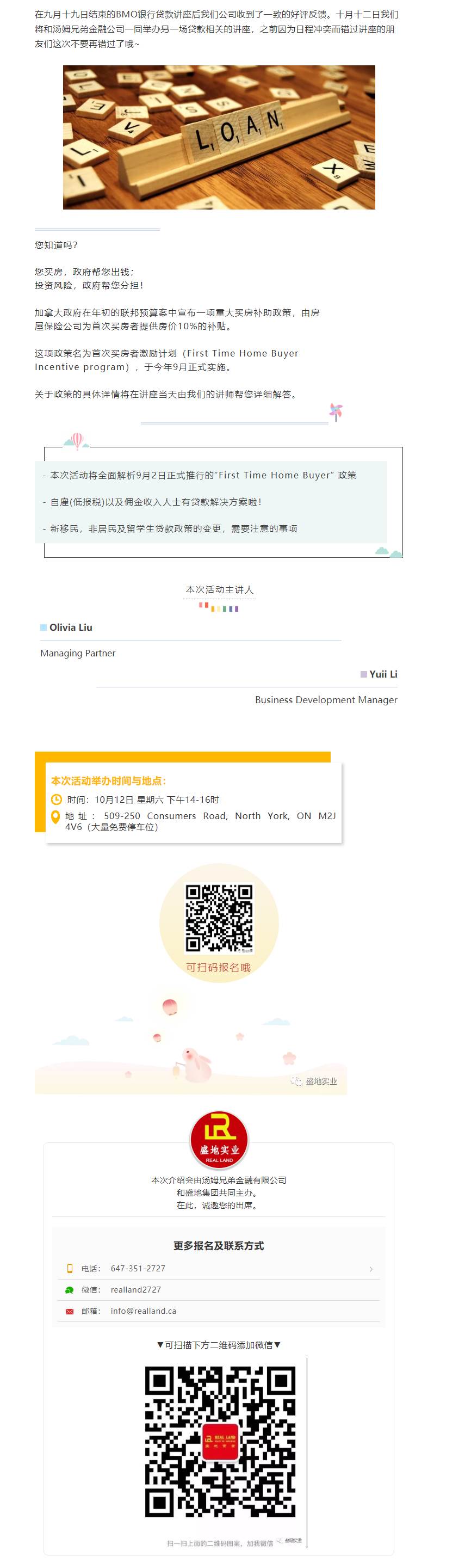Click the red 盛地实业 Real Land logo
The image size is (465, 1568).
pyautogui.click(x=219, y=1140)
